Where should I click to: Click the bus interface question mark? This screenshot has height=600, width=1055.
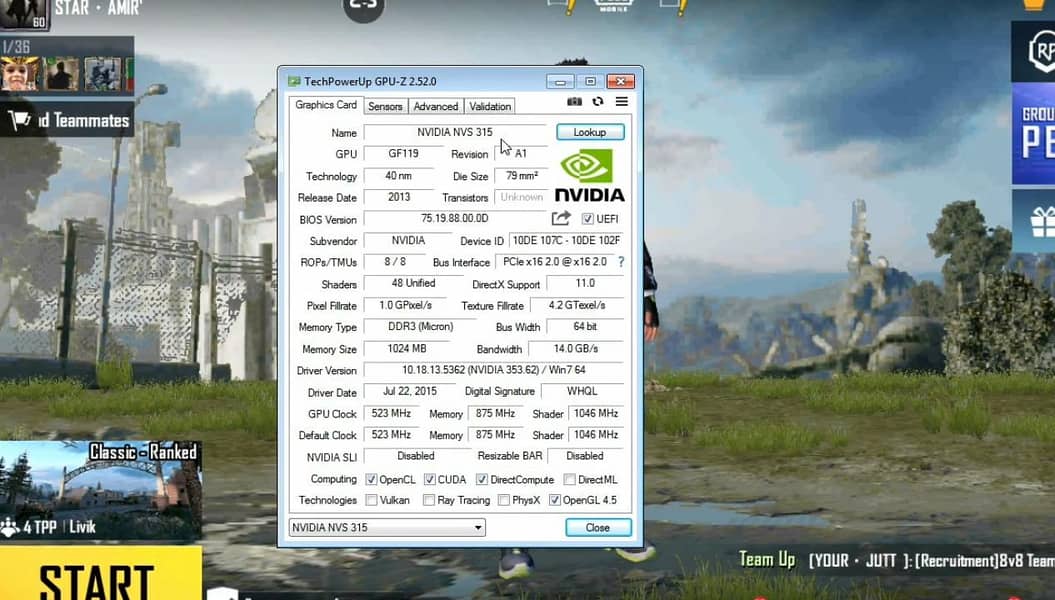click(x=620, y=262)
